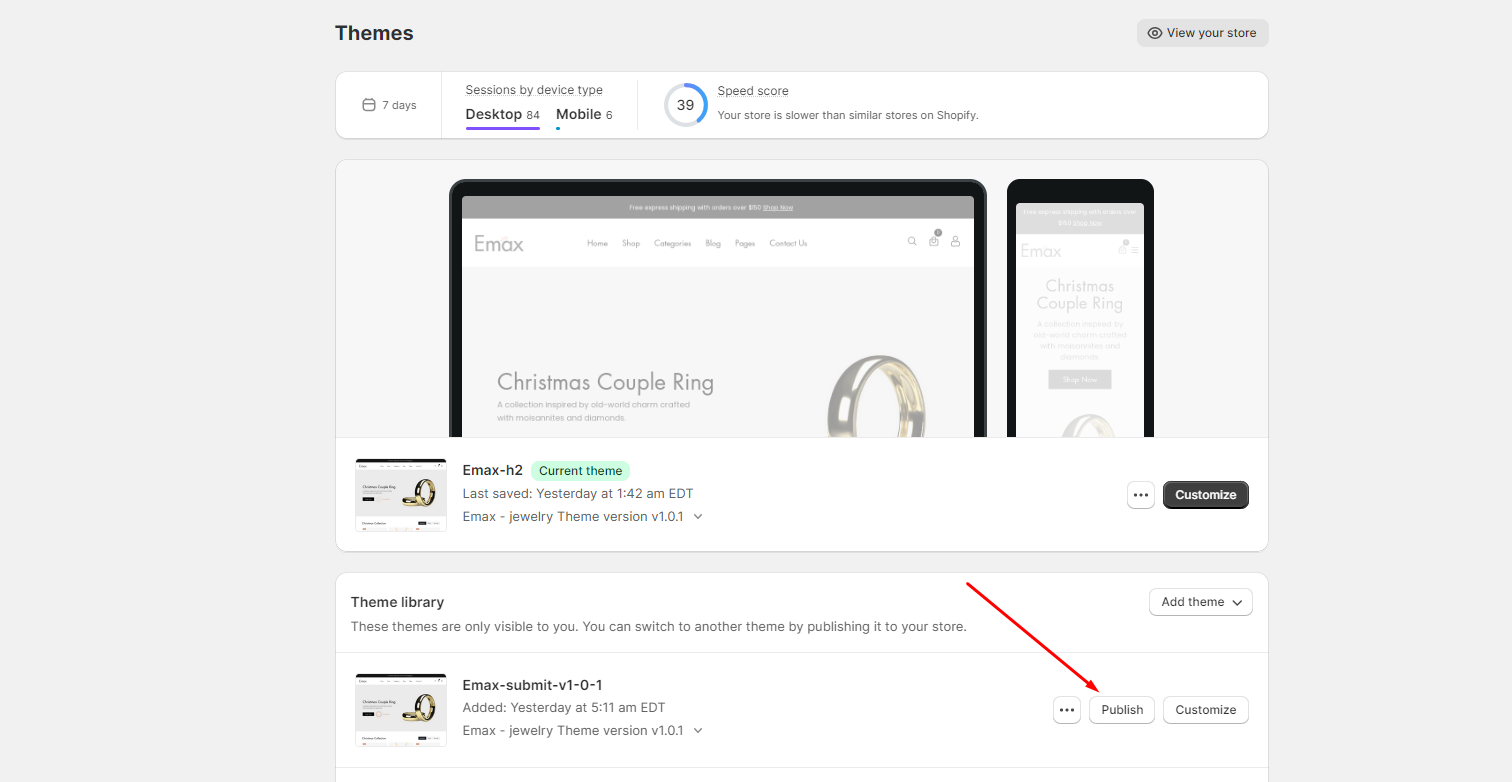Expand Emax-h2 theme version chevron
Screen dimensions: 1512x782
698,517
